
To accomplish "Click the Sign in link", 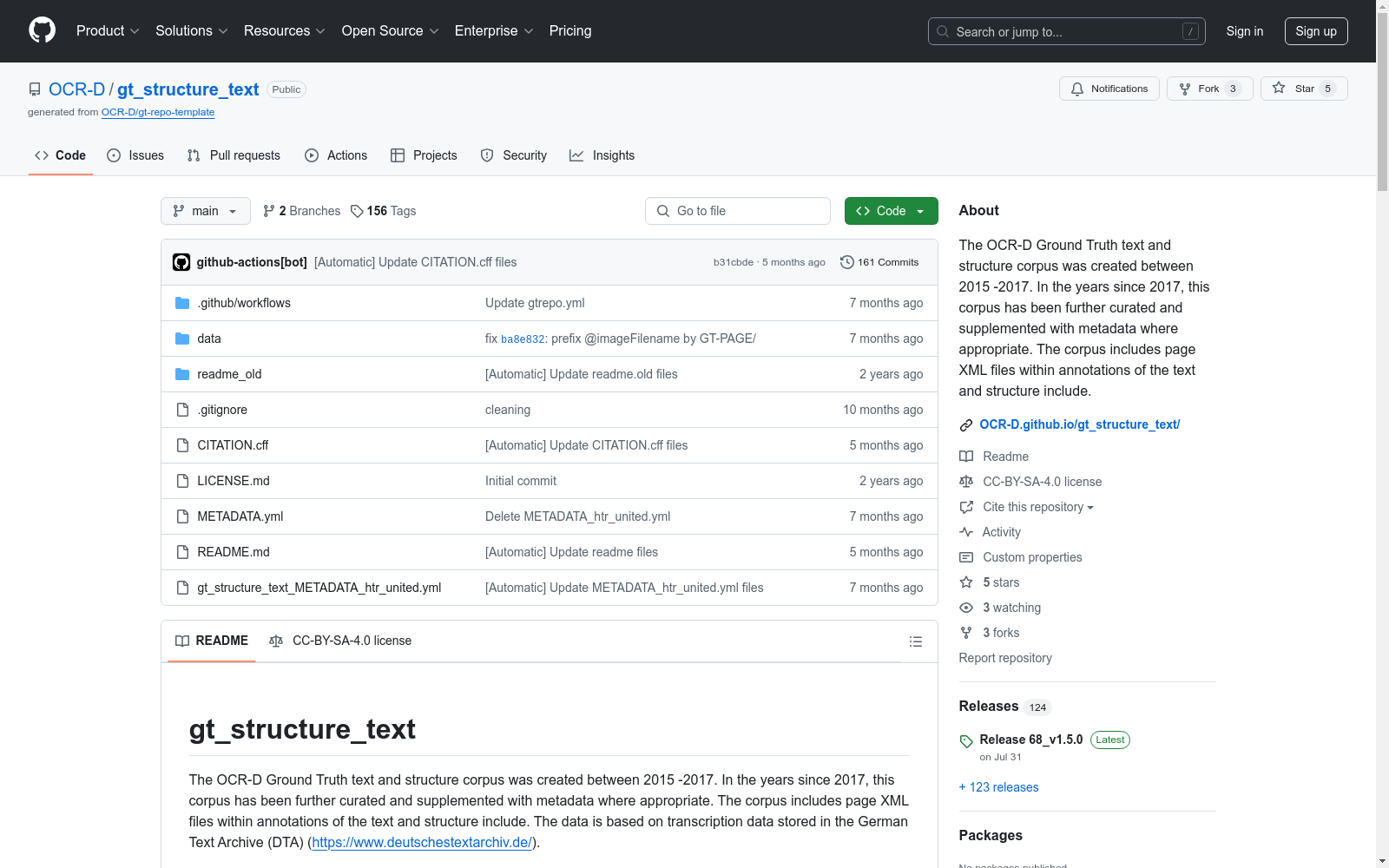I will coord(1245,31).
